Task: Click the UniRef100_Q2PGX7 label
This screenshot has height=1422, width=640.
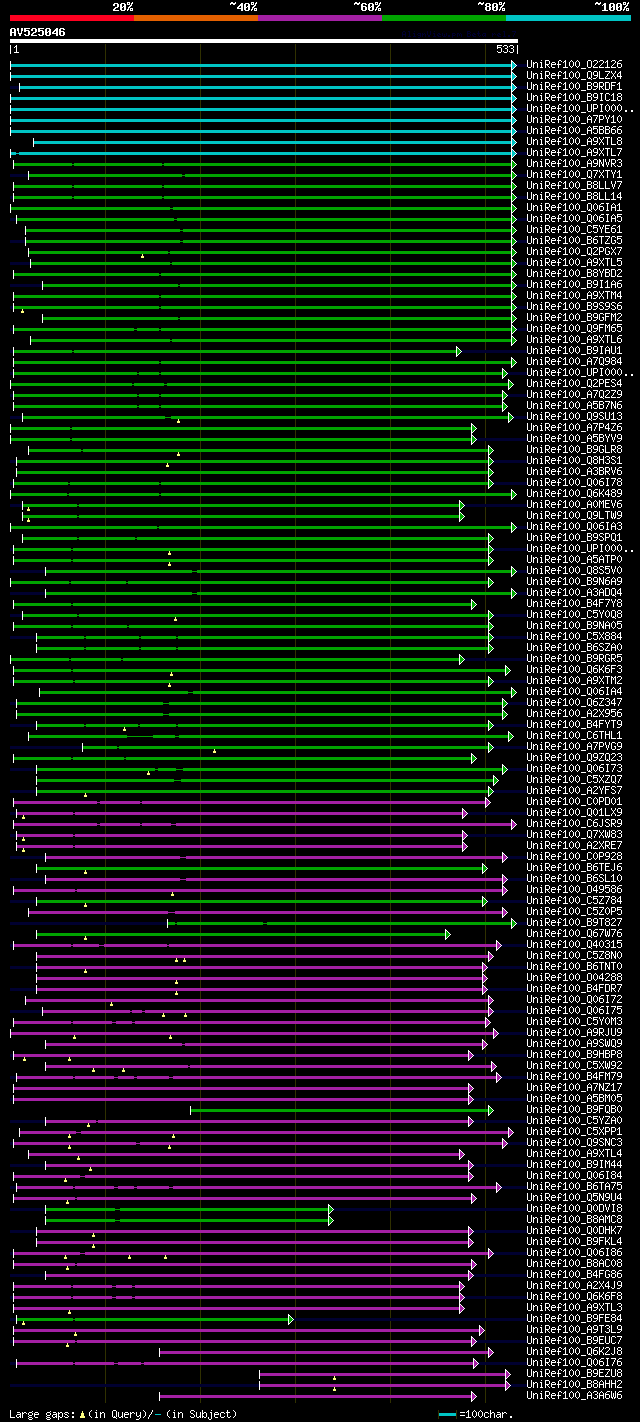Action: point(574,251)
